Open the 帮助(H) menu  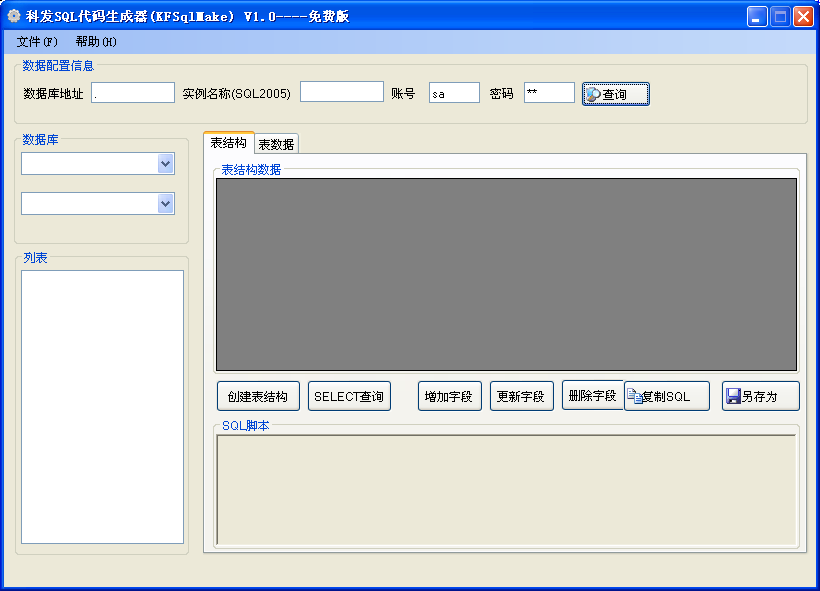click(x=96, y=42)
